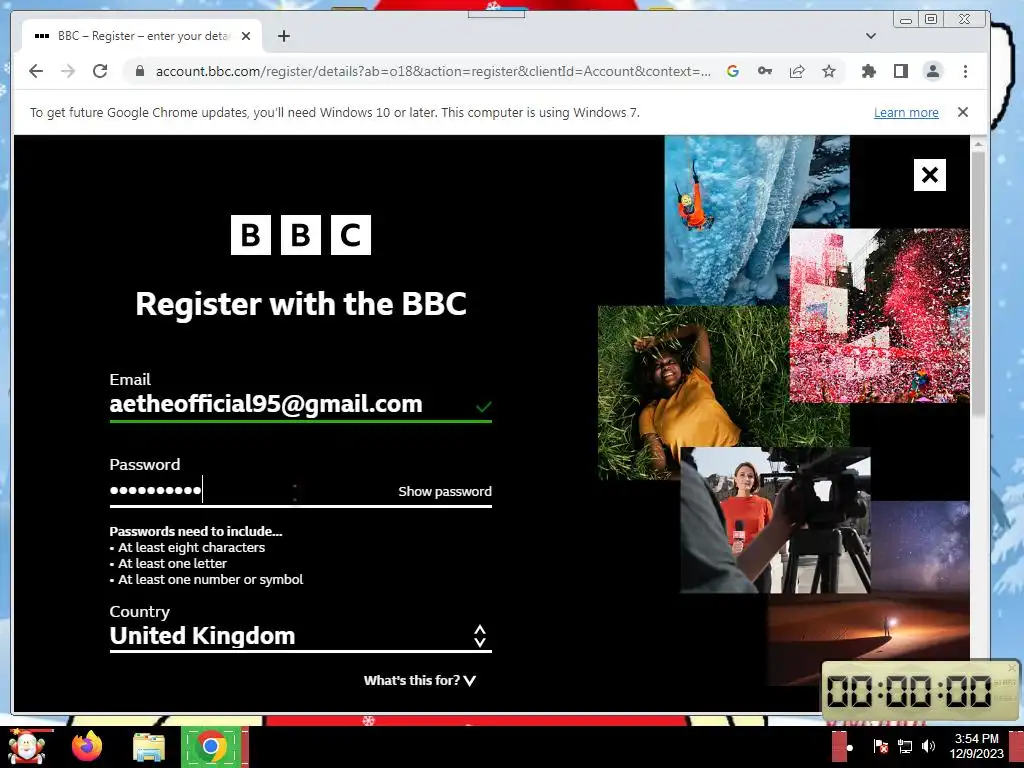The width and height of the screenshot is (1024, 768).
Task: Open the volume speaker icon
Action: tap(928, 746)
